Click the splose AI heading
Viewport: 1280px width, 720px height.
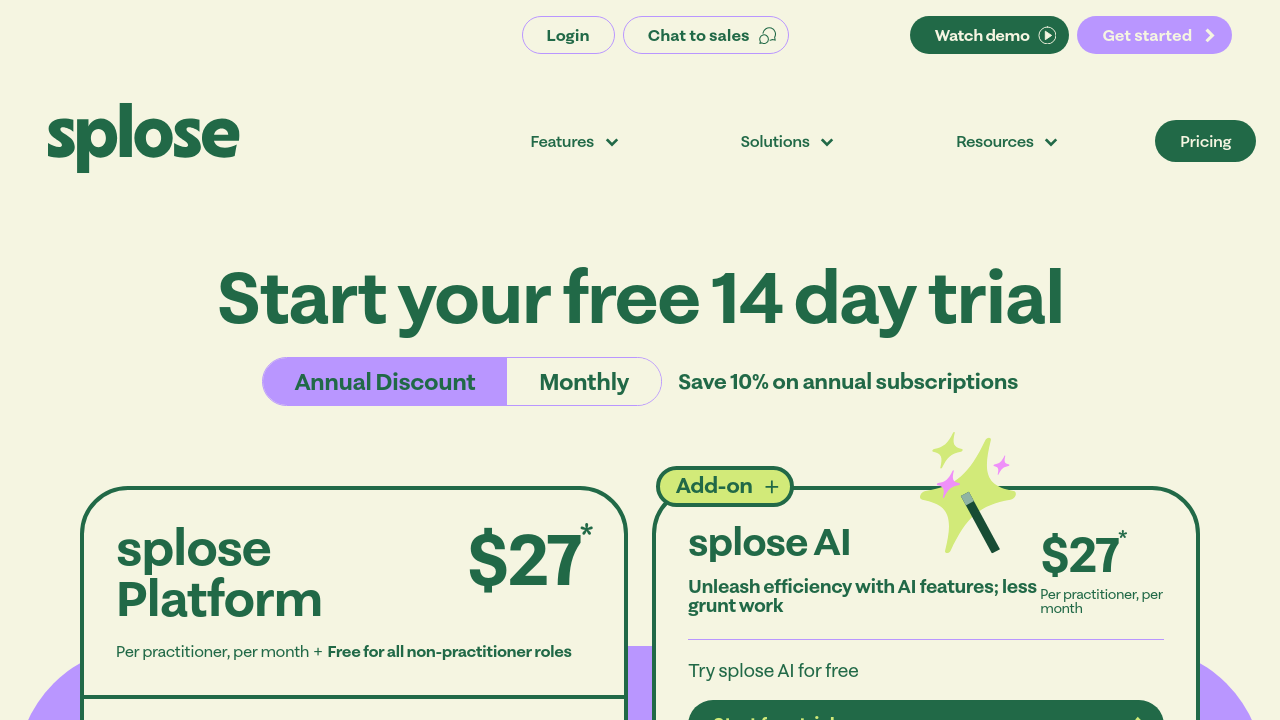click(769, 543)
